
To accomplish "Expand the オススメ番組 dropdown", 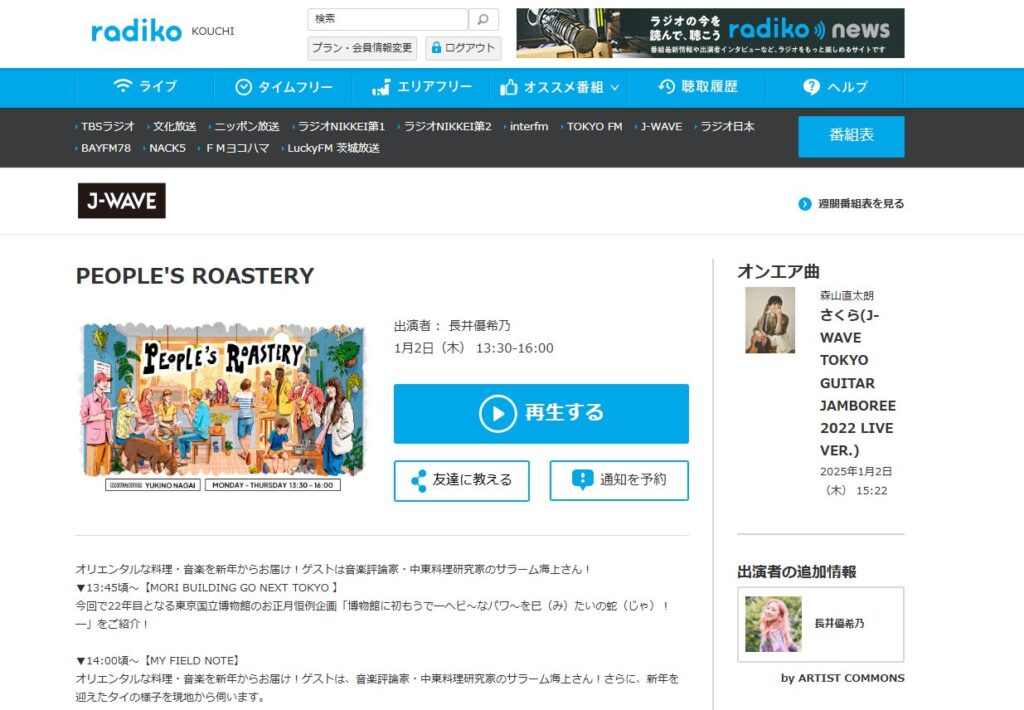I will pyautogui.click(x=560, y=87).
